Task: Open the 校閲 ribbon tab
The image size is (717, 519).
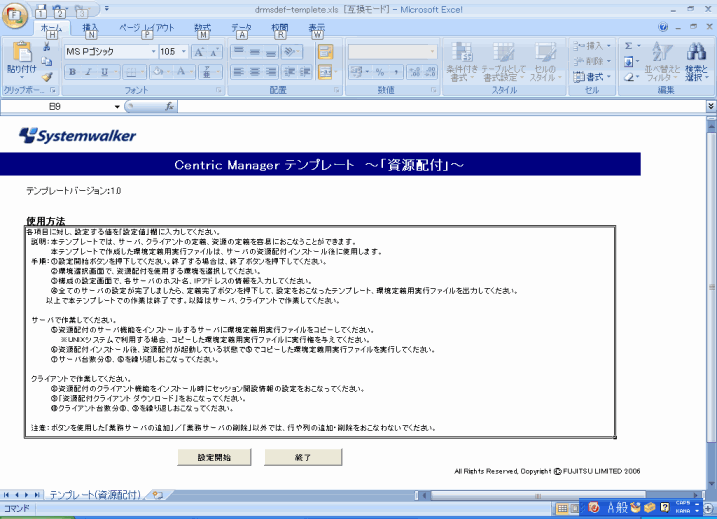Action: pos(279,29)
